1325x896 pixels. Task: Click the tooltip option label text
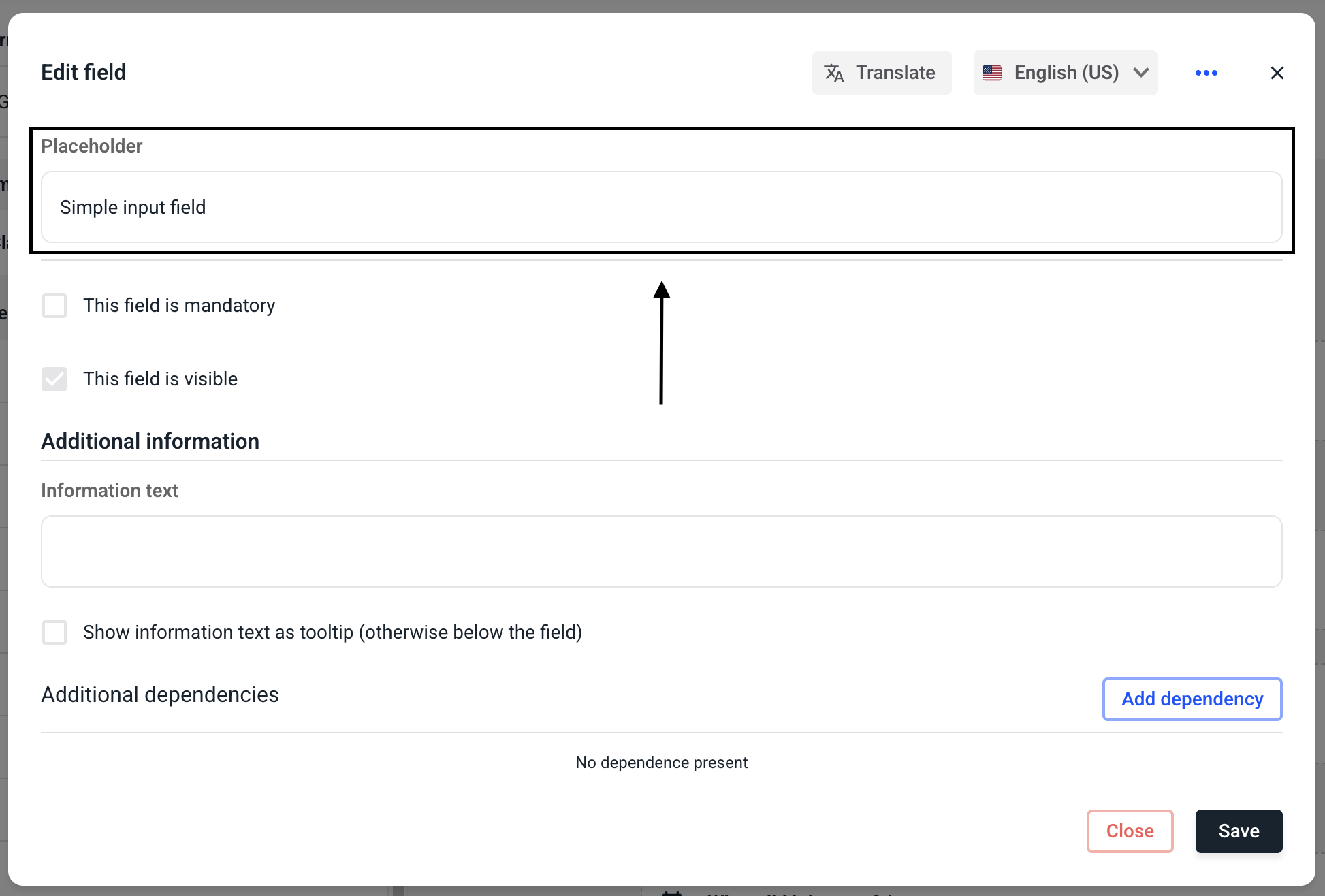coord(332,633)
